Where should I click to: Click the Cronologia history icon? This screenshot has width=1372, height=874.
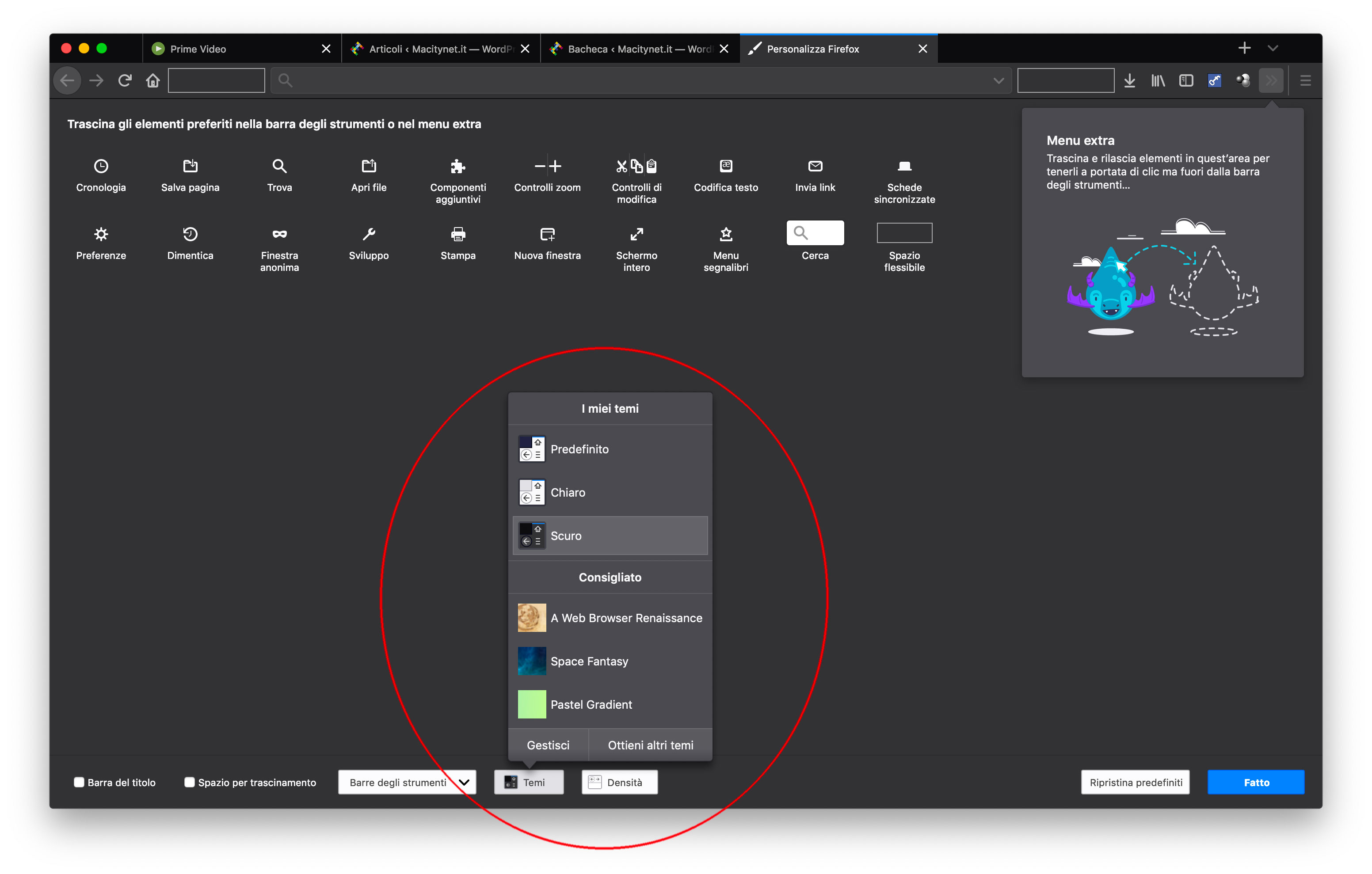101,166
